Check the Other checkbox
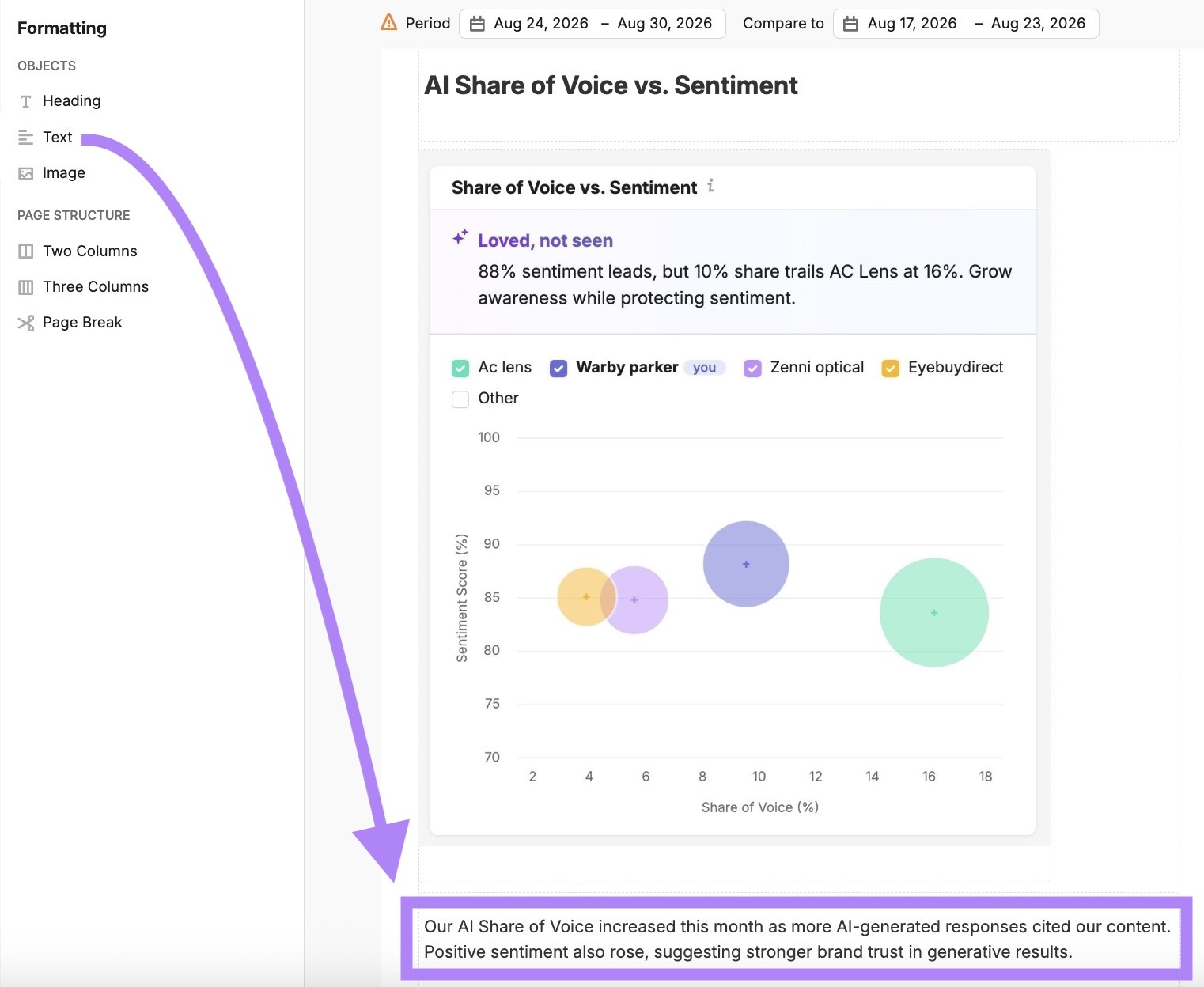 (460, 399)
